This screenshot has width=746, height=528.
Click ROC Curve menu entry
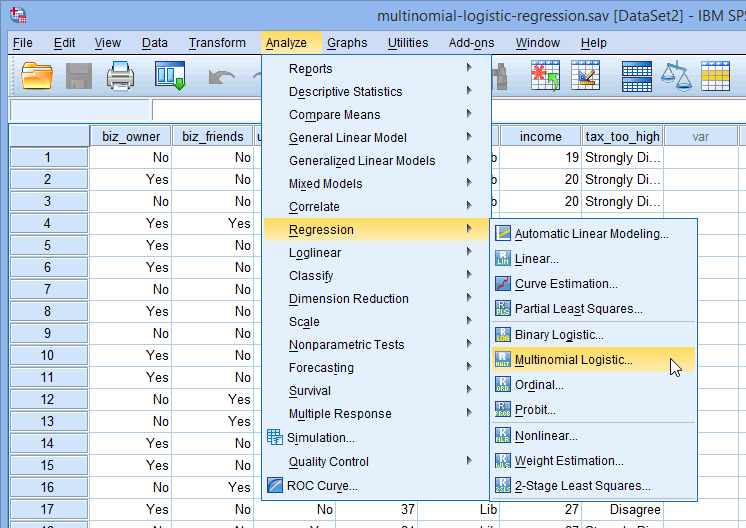(322, 486)
